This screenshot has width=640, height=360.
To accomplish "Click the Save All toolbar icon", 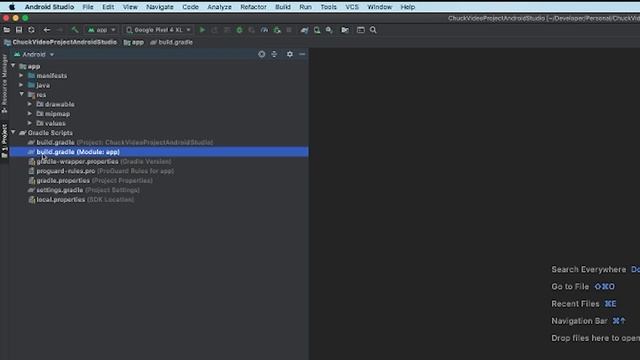I will tap(19, 30).
